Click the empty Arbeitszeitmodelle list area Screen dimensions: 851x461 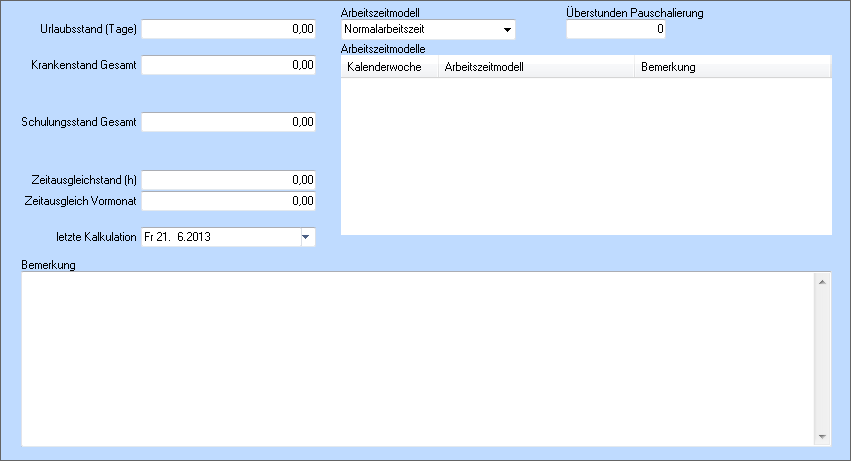586,155
